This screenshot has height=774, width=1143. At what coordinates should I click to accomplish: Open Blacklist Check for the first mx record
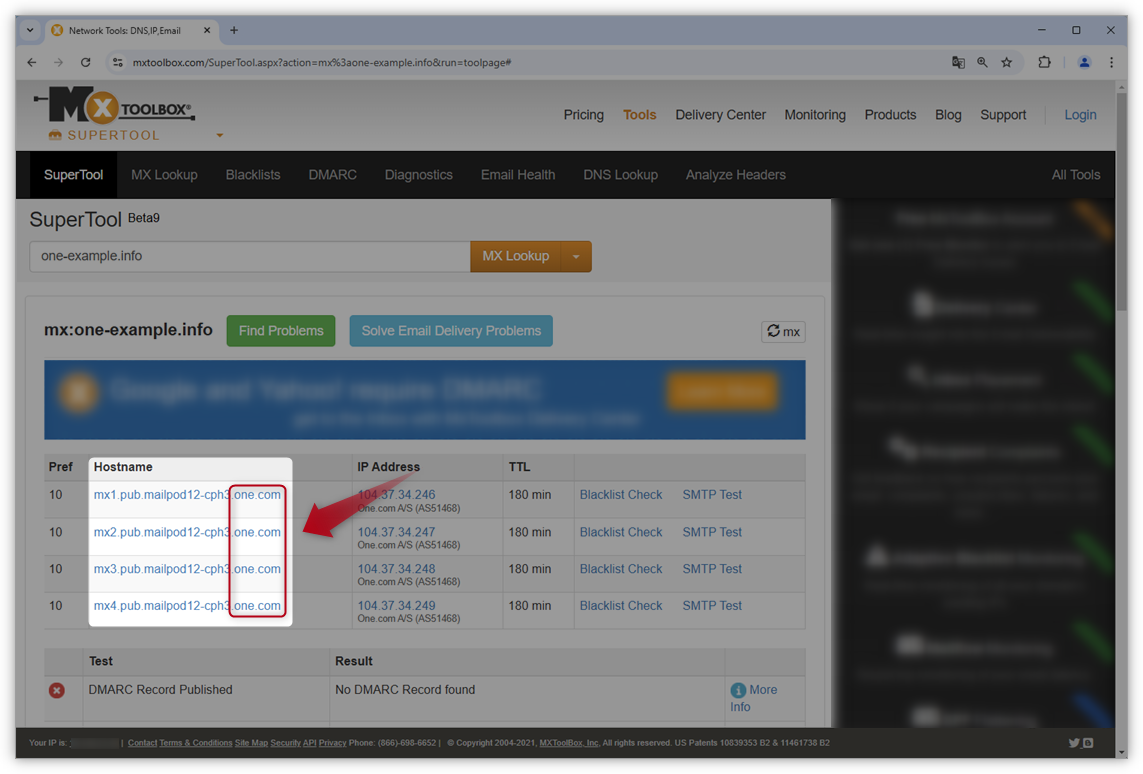[621, 494]
